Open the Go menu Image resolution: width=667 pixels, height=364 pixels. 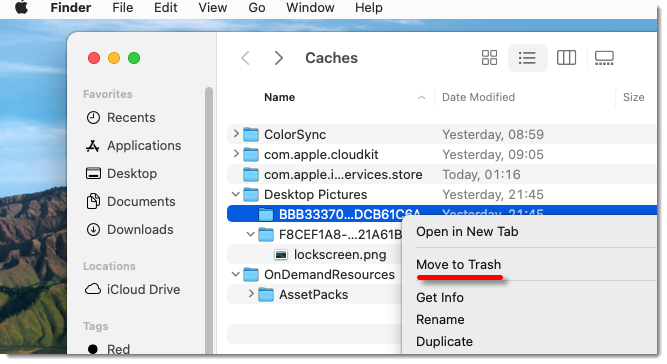click(x=257, y=8)
